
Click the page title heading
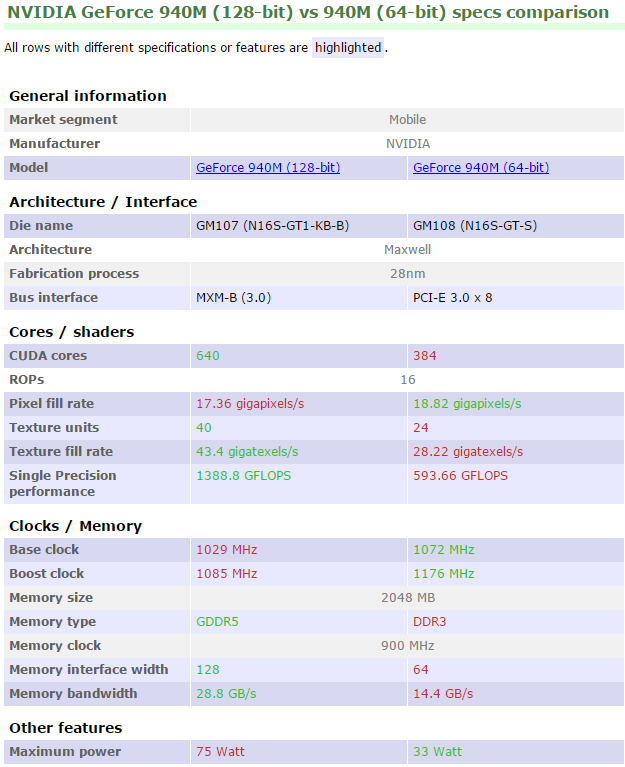[308, 12]
